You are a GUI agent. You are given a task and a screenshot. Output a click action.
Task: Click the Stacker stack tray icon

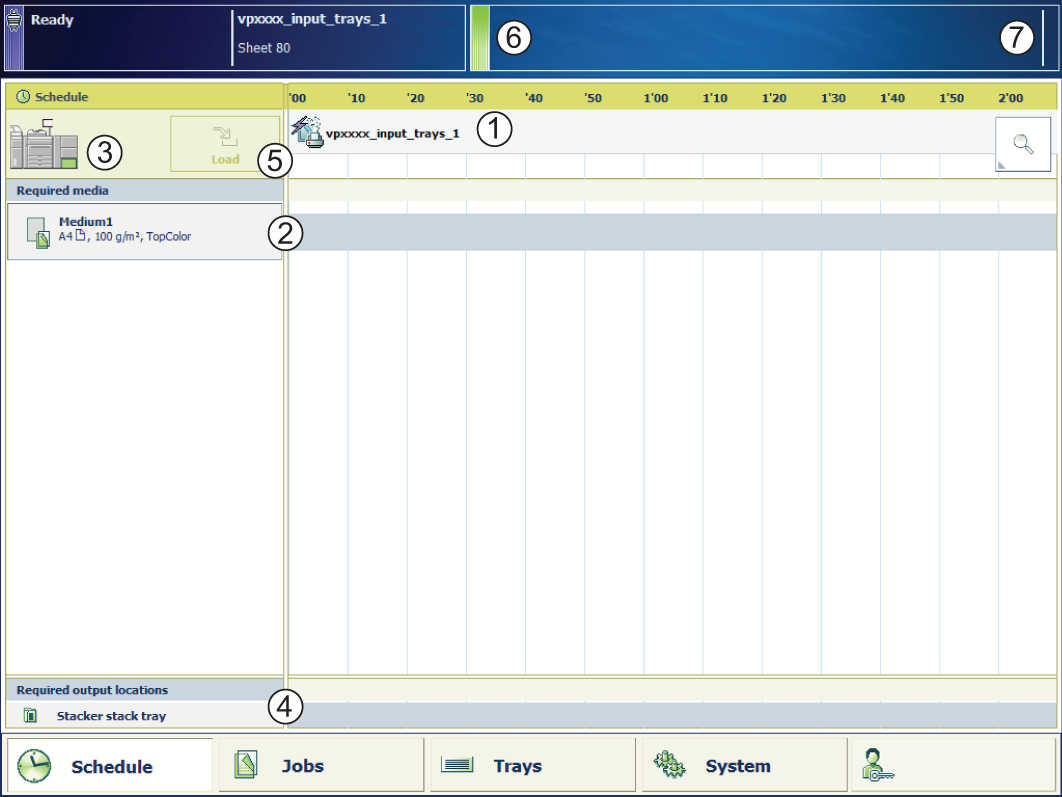pyautogui.click(x=30, y=716)
